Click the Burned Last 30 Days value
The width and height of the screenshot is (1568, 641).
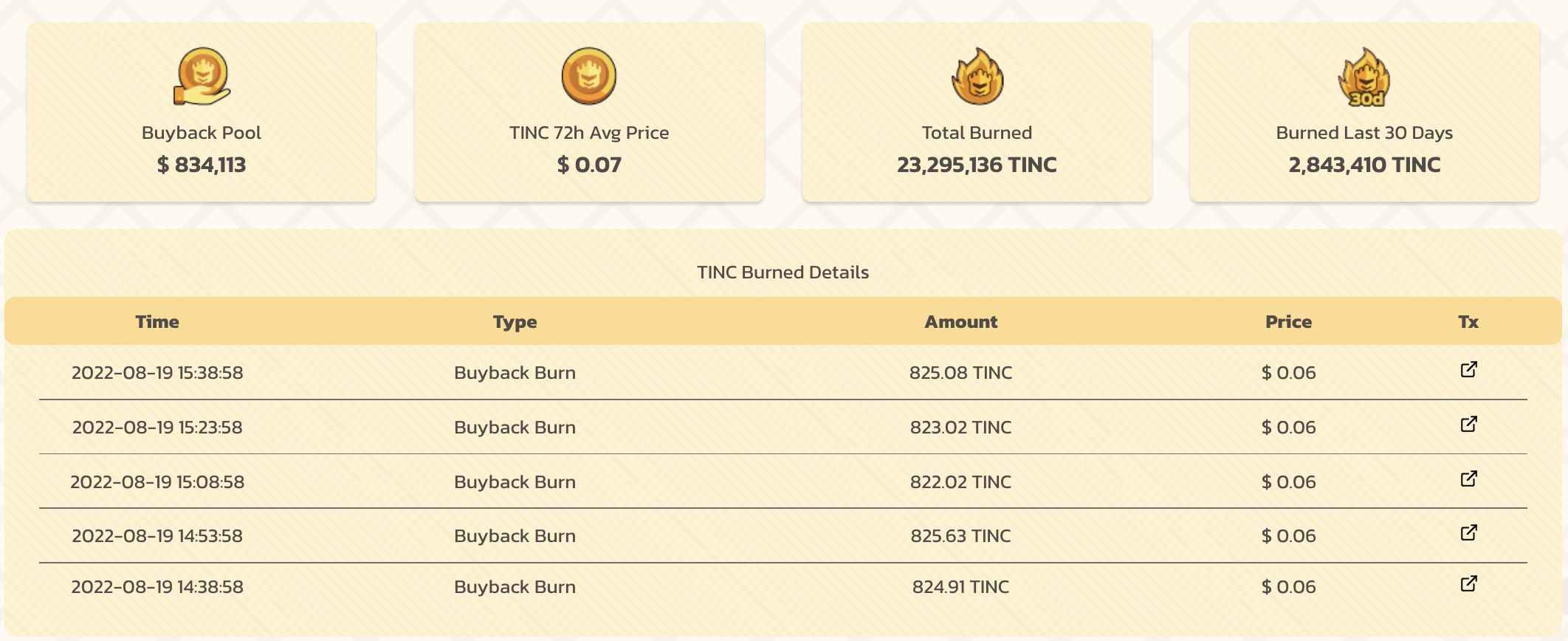[x=1364, y=165]
